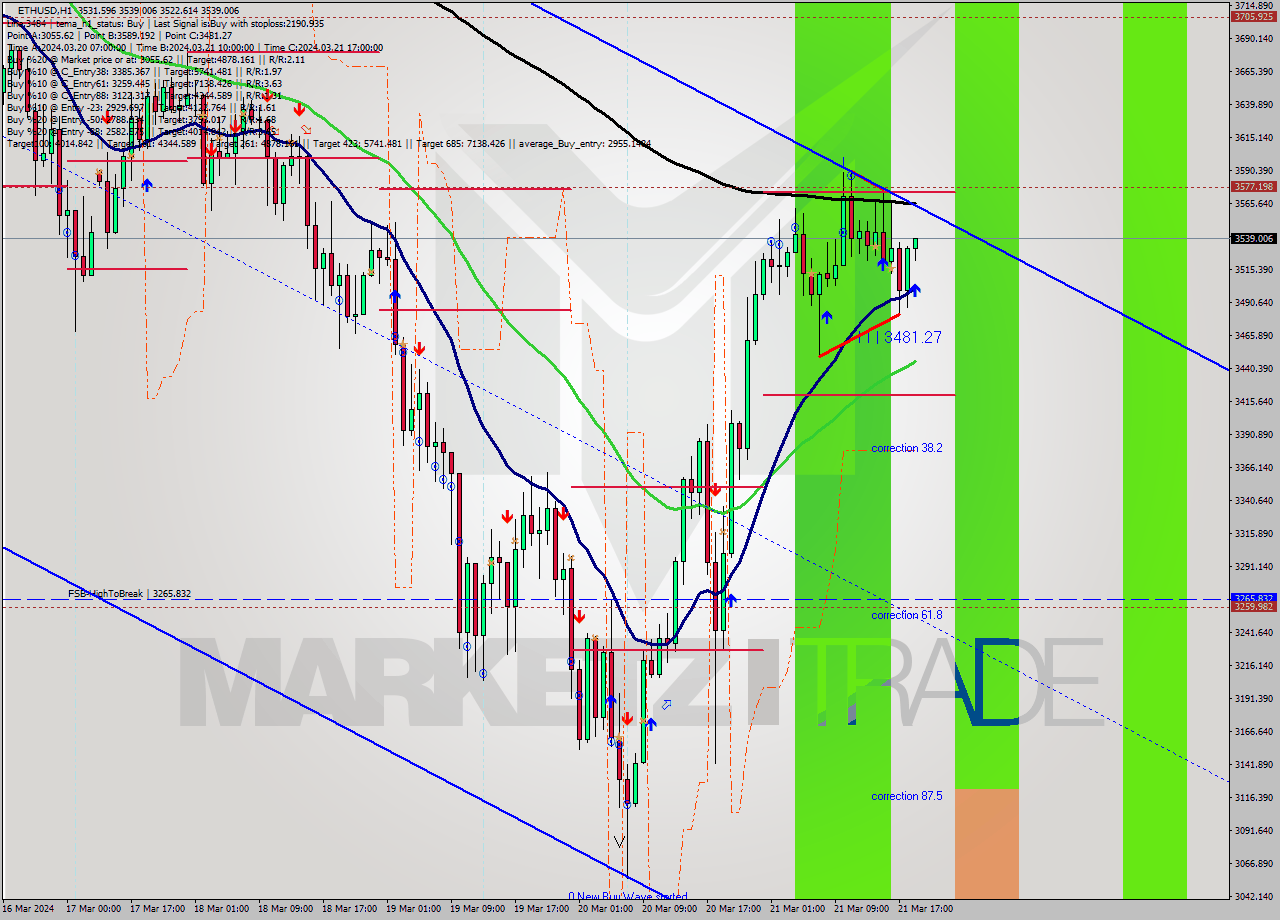This screenshot has height=920, width=1280.
Task: Click the red 3259.982 price tag
Action: 1253,606
